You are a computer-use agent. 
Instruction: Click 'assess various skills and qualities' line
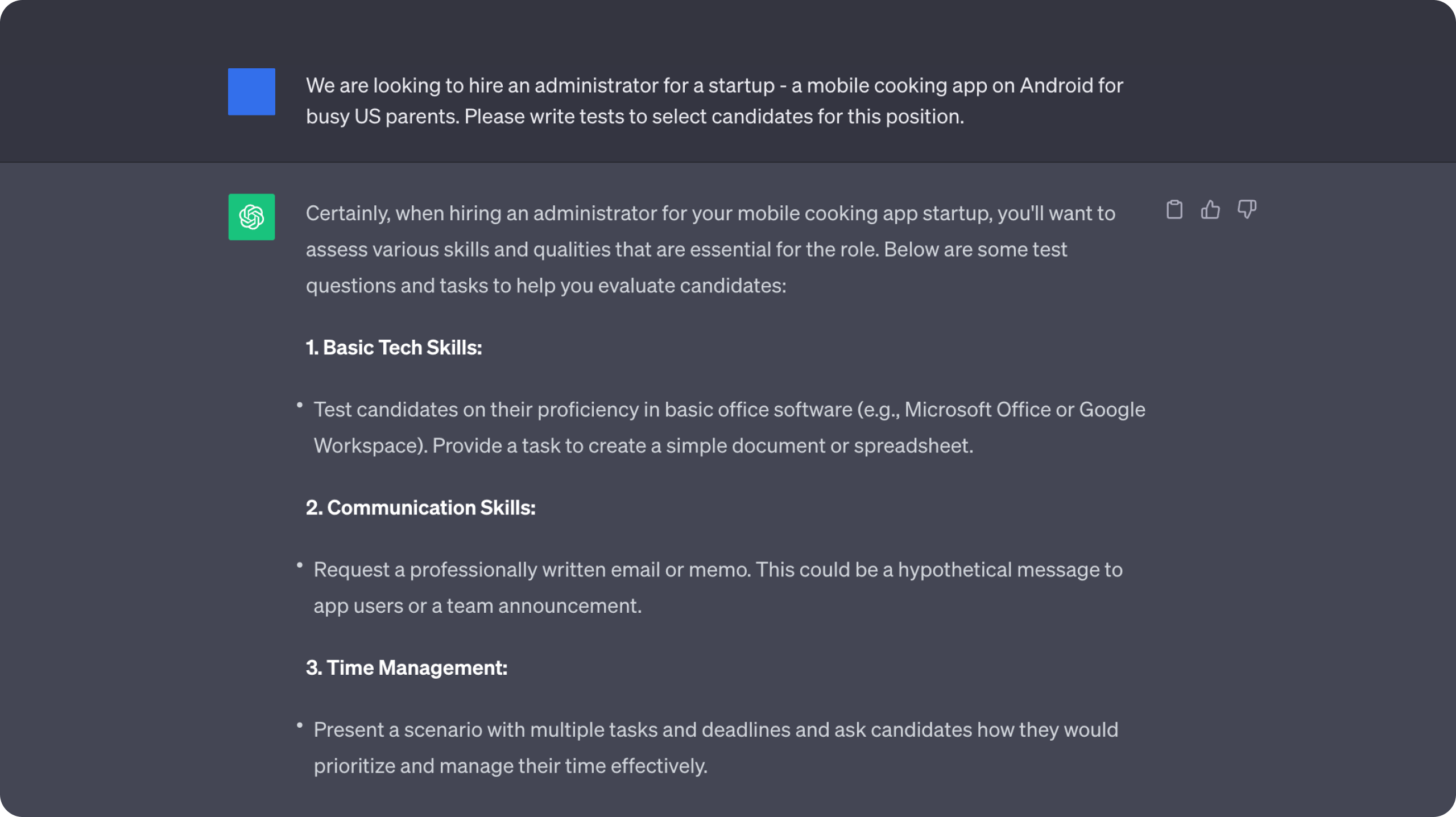click(x=686, y=249)
